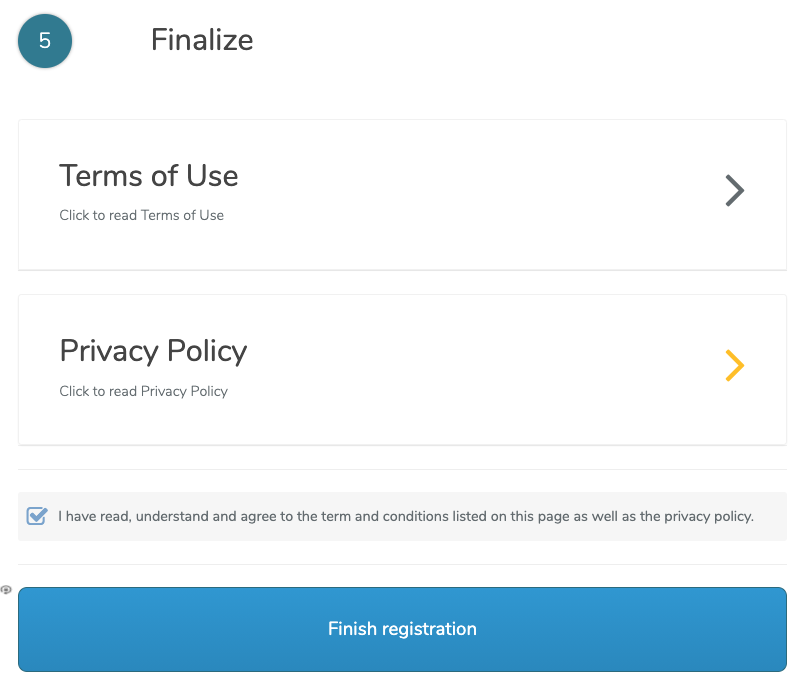Open 'Click to read Privacy Policy' link
This screenshot has width=800, height=687.
pos(143,391)
